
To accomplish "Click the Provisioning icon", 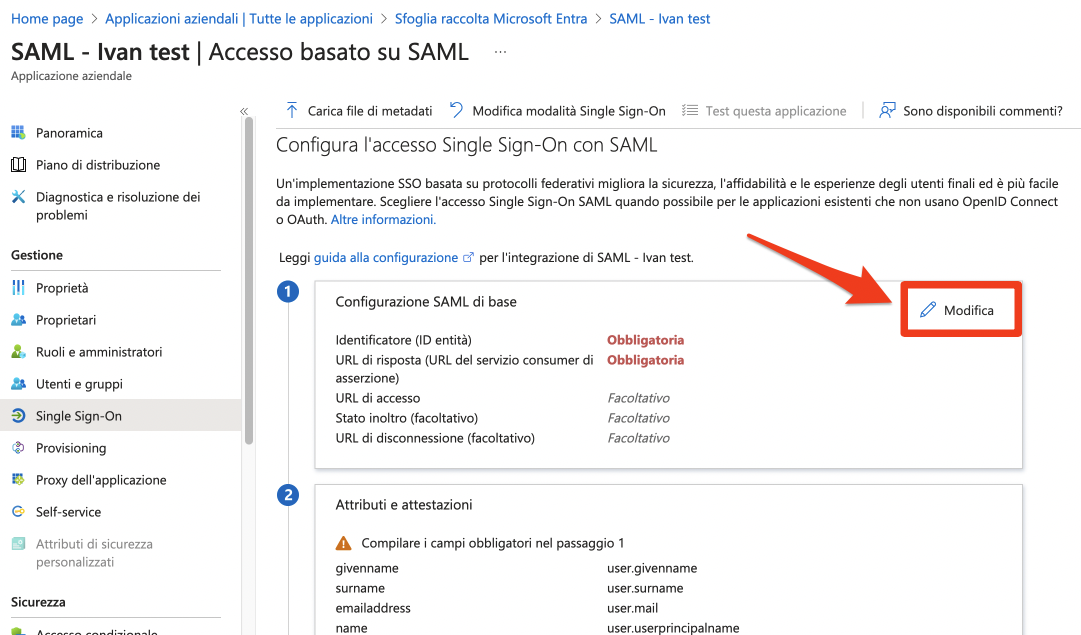I will click(x=18, y=448).
